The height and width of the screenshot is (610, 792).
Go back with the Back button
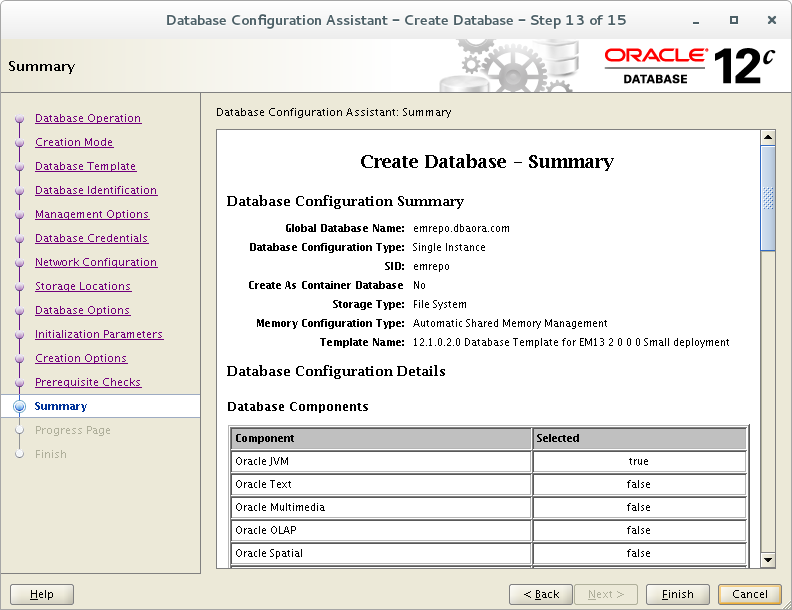pos(541,594)
